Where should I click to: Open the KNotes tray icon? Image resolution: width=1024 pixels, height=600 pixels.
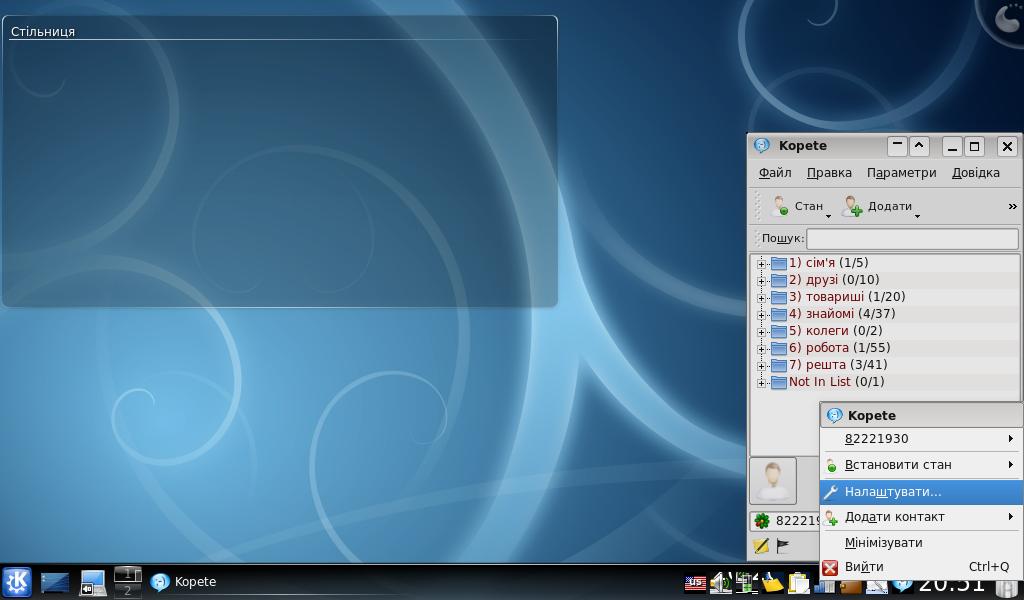(772, 582)
